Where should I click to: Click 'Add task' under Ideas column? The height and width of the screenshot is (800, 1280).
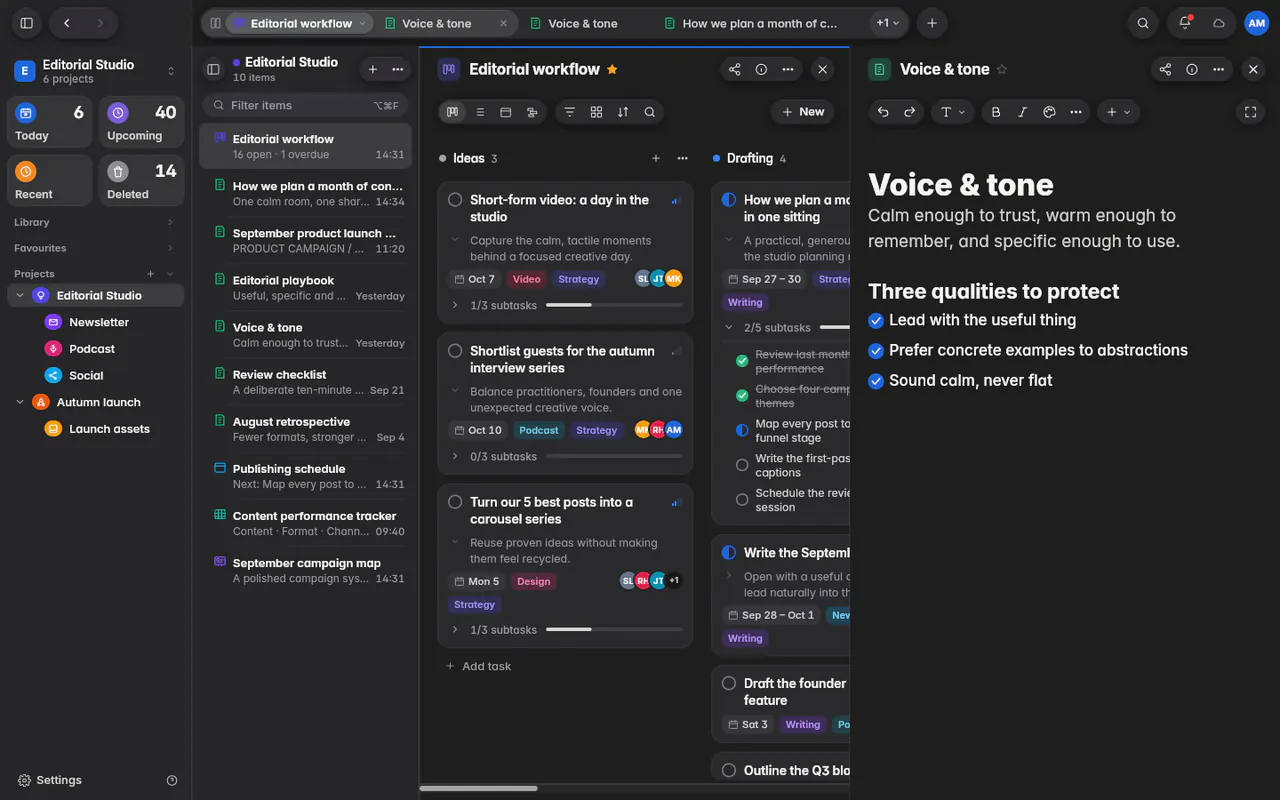(x=478, y=666)
